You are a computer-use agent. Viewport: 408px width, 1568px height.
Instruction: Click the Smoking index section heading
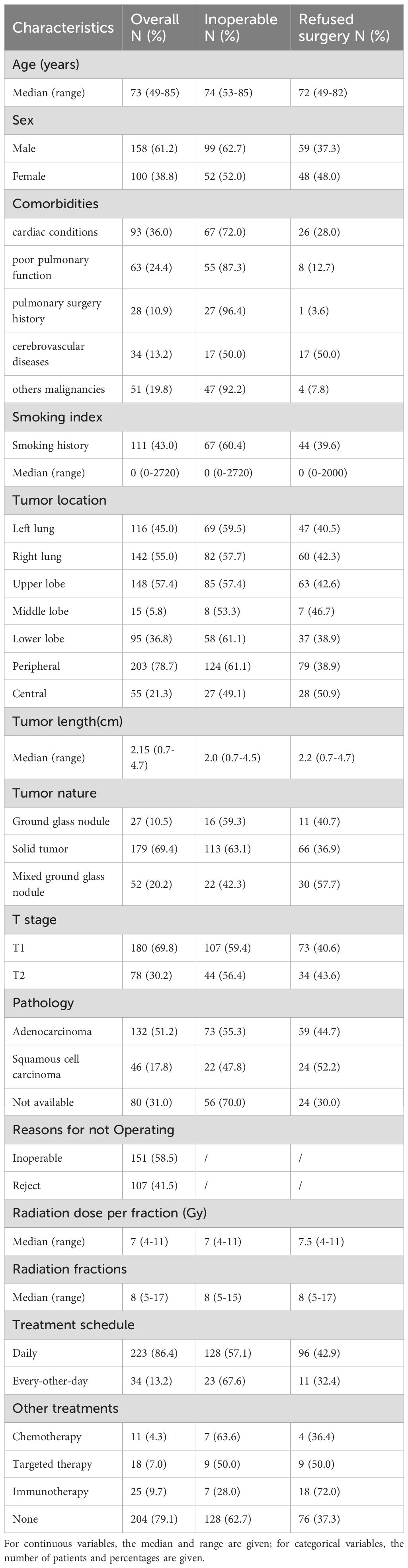57,417
